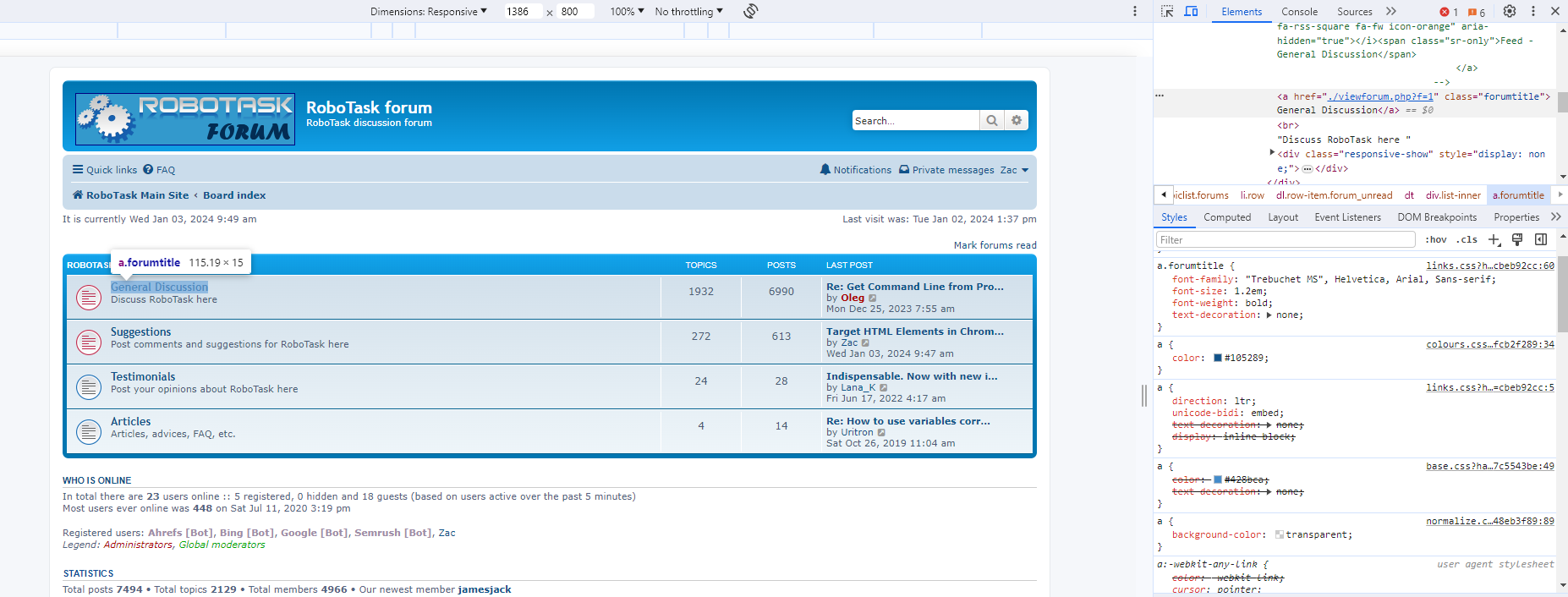This screenshot has height=597, width=1568.
Task: Click the orange issues count indicator
Action: click(x=1477, y=12)
